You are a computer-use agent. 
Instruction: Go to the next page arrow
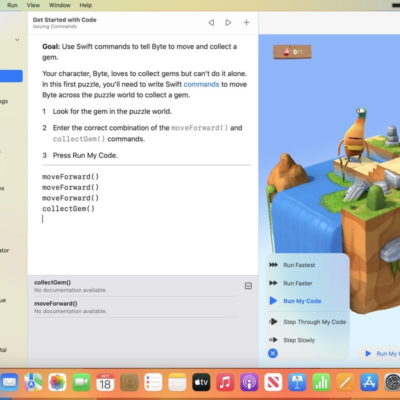pyautogui.click(x=228, y=23)
